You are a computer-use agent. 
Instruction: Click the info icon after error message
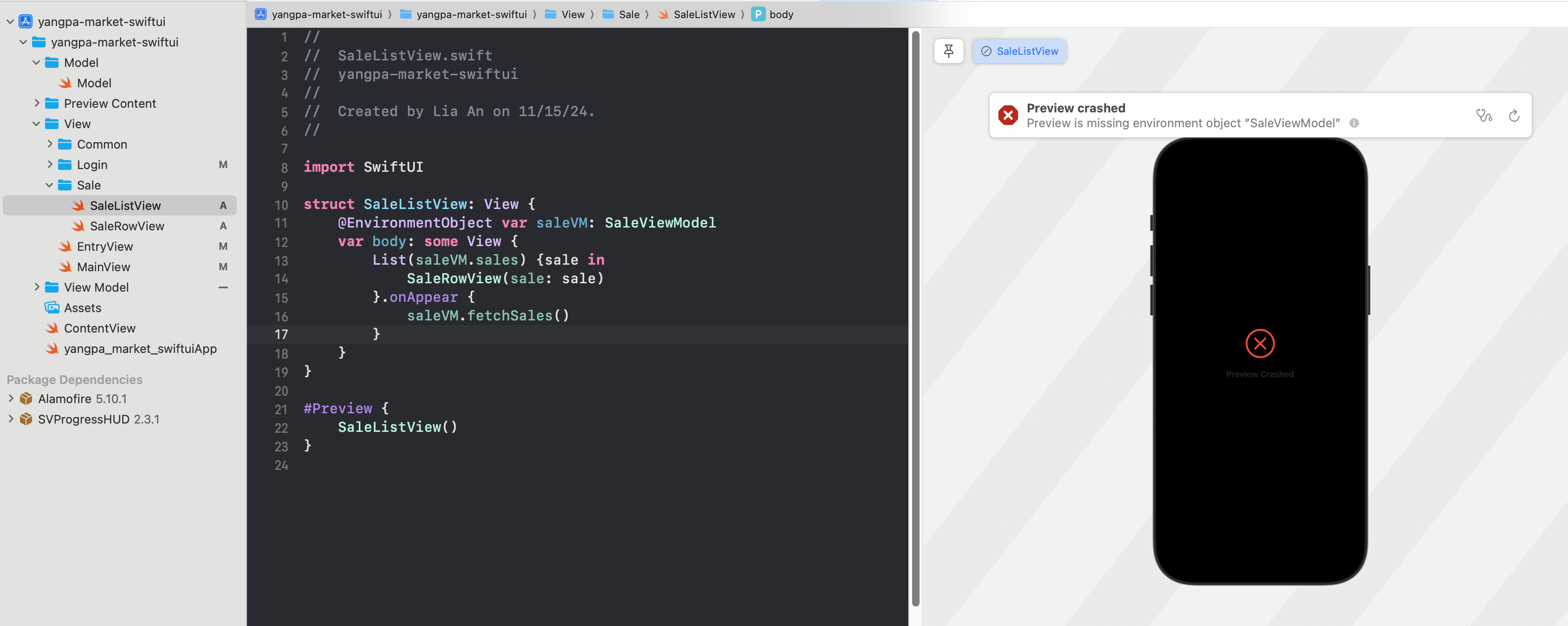(x=1354, y=123)
